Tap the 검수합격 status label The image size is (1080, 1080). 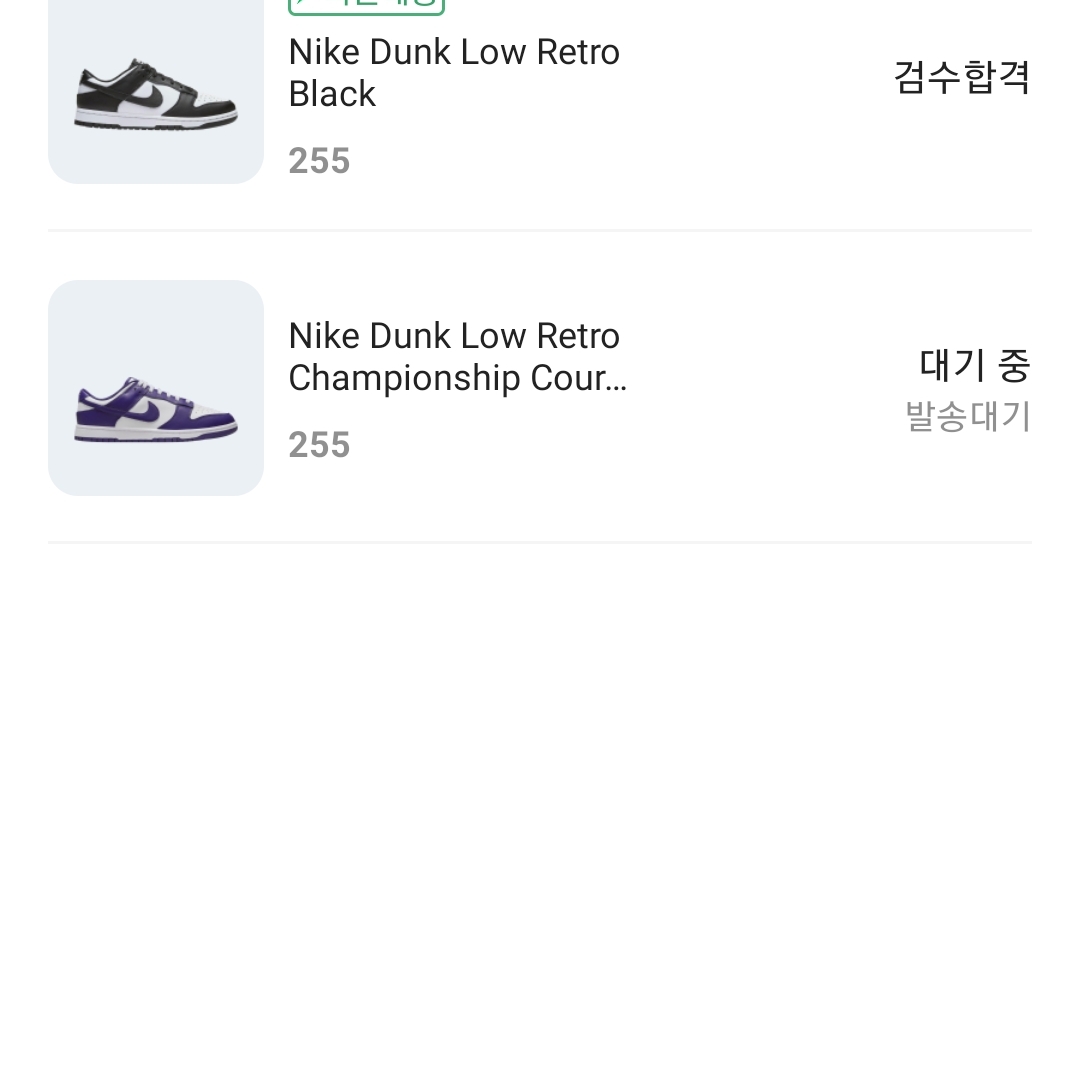tap(962, 77)
